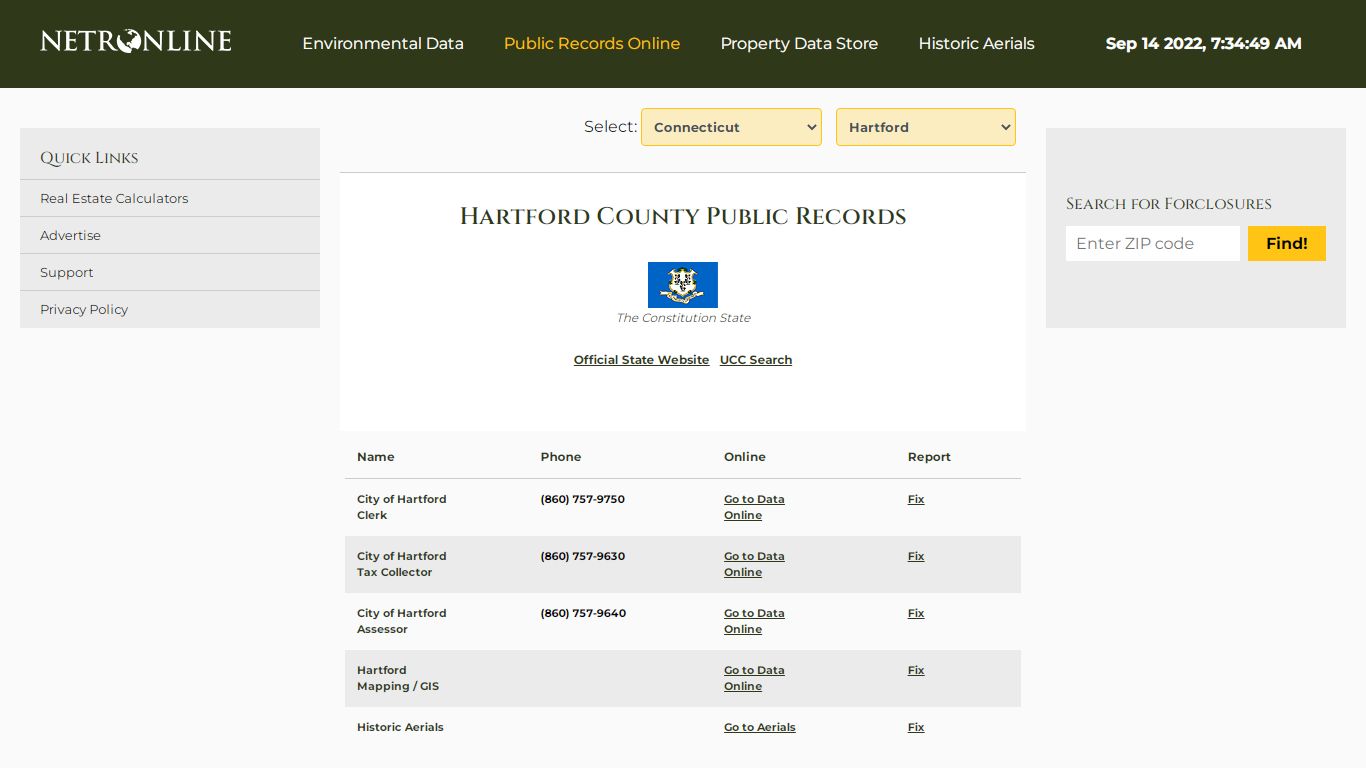This screenshot has width=1366, height=768.
Task: Click City of Hartford Assessor name
Action: tap(402, 621)
